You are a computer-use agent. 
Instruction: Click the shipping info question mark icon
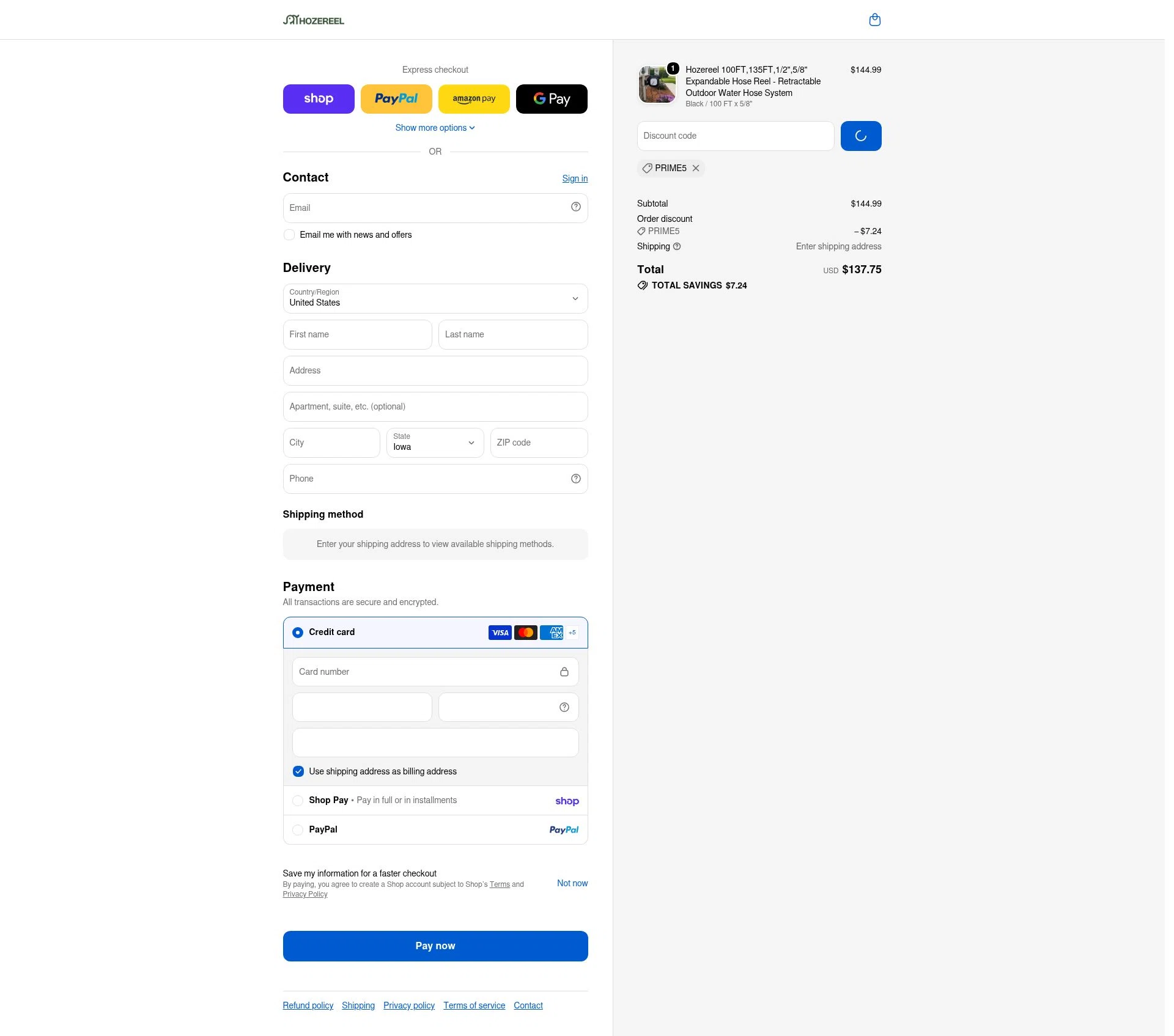coord(677,246)
